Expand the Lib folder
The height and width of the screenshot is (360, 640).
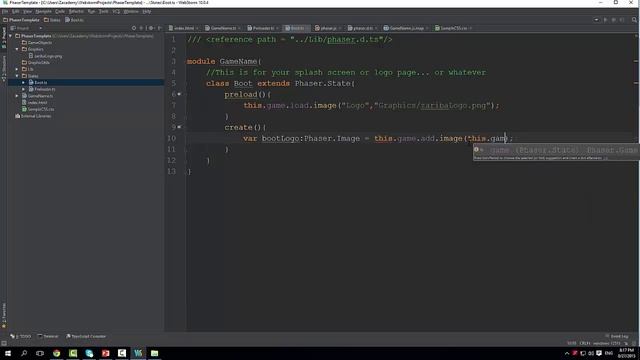point(17,69)
